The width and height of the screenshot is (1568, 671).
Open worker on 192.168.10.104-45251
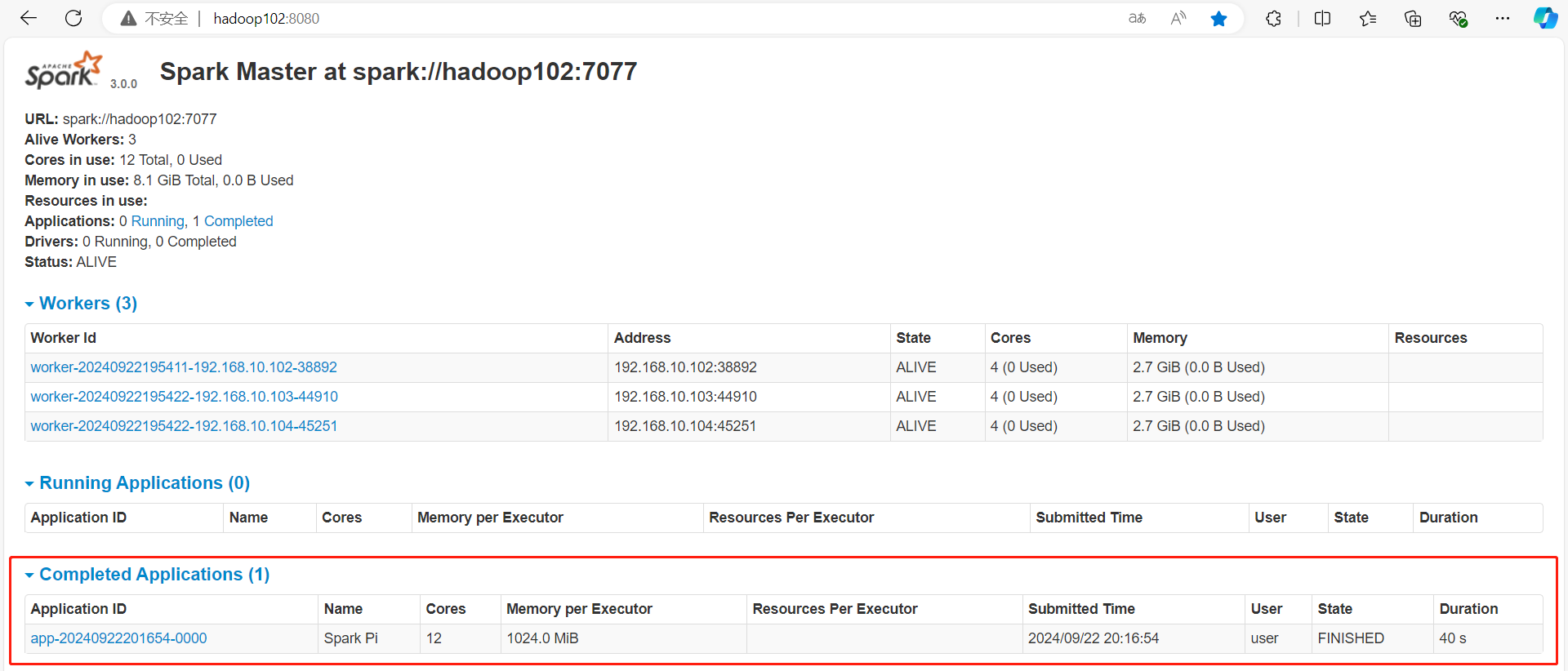coord(184,426)
